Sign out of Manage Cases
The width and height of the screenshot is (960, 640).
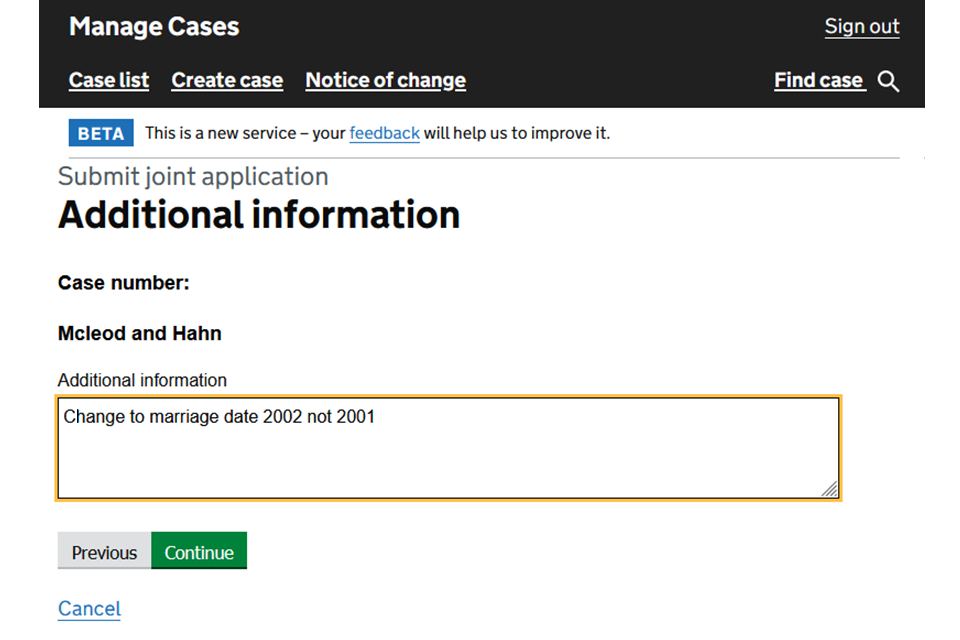click(x=861, y=27)
